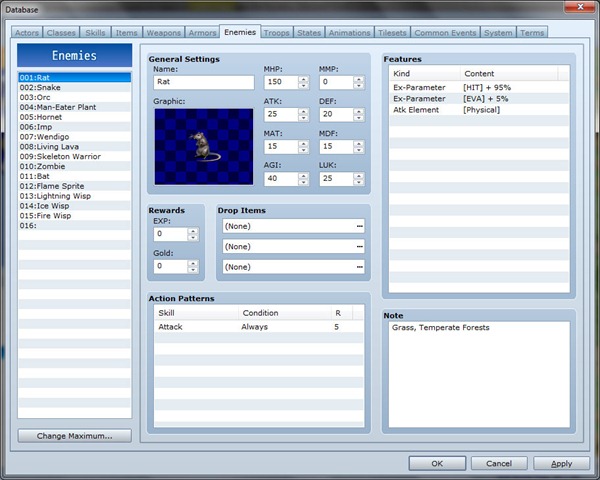The image size is (600, 480).
Task: Switch to the Troops tab
Action: (x=277, y=33)
